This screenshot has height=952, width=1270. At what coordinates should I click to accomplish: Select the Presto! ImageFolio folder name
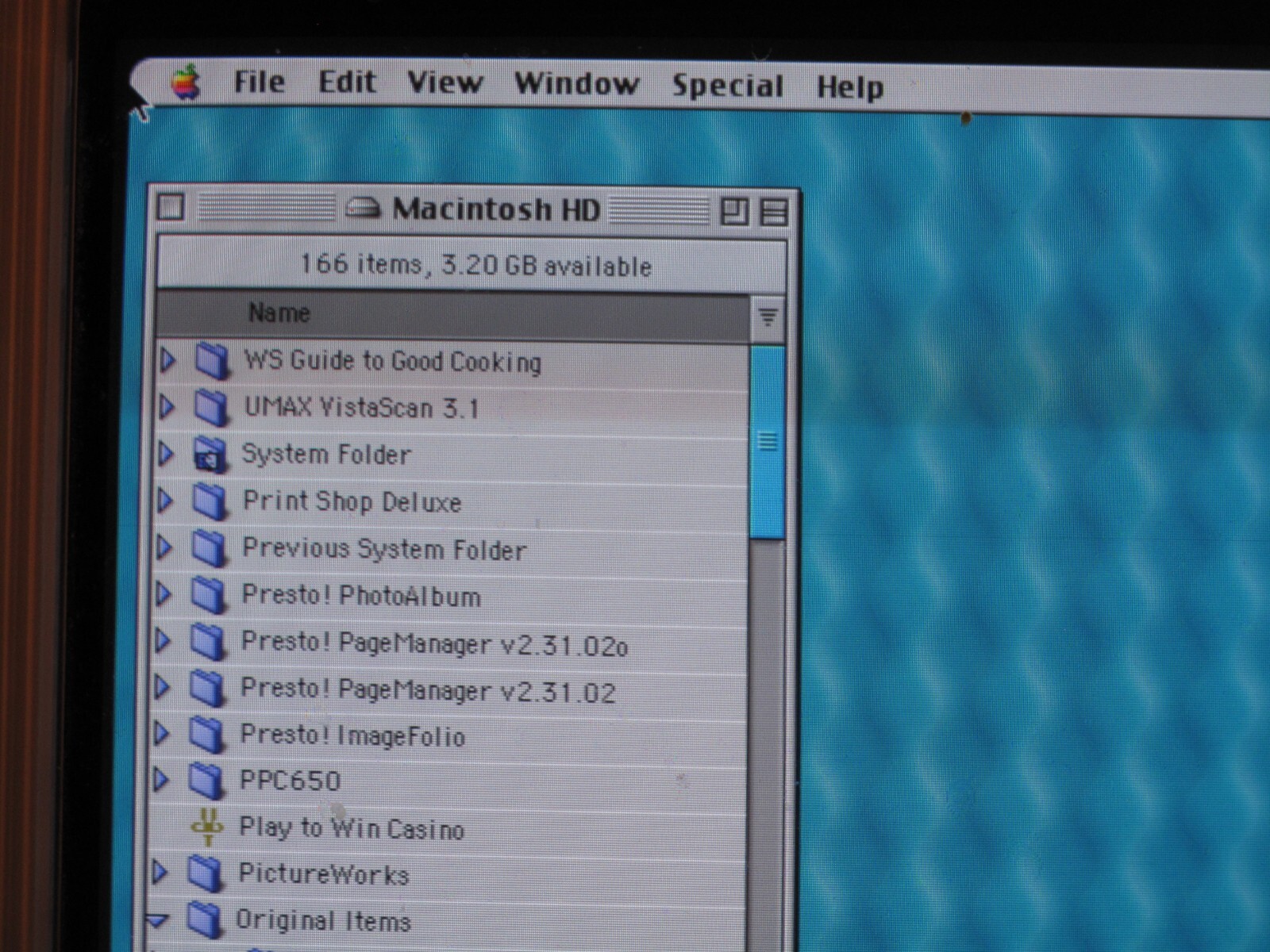point(352,736)
